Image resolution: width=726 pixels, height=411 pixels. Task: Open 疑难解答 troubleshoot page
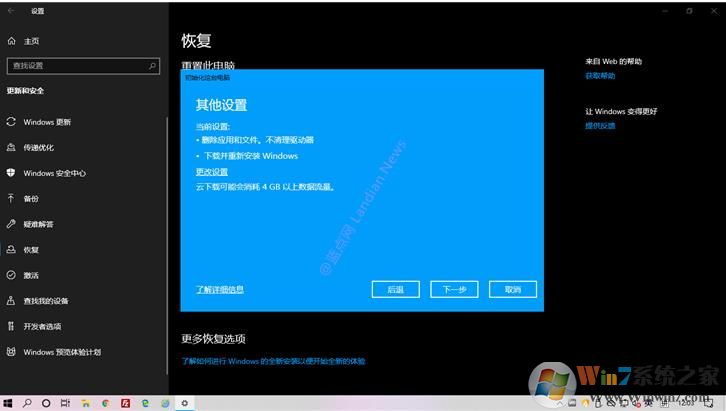(x=30, y=224)
